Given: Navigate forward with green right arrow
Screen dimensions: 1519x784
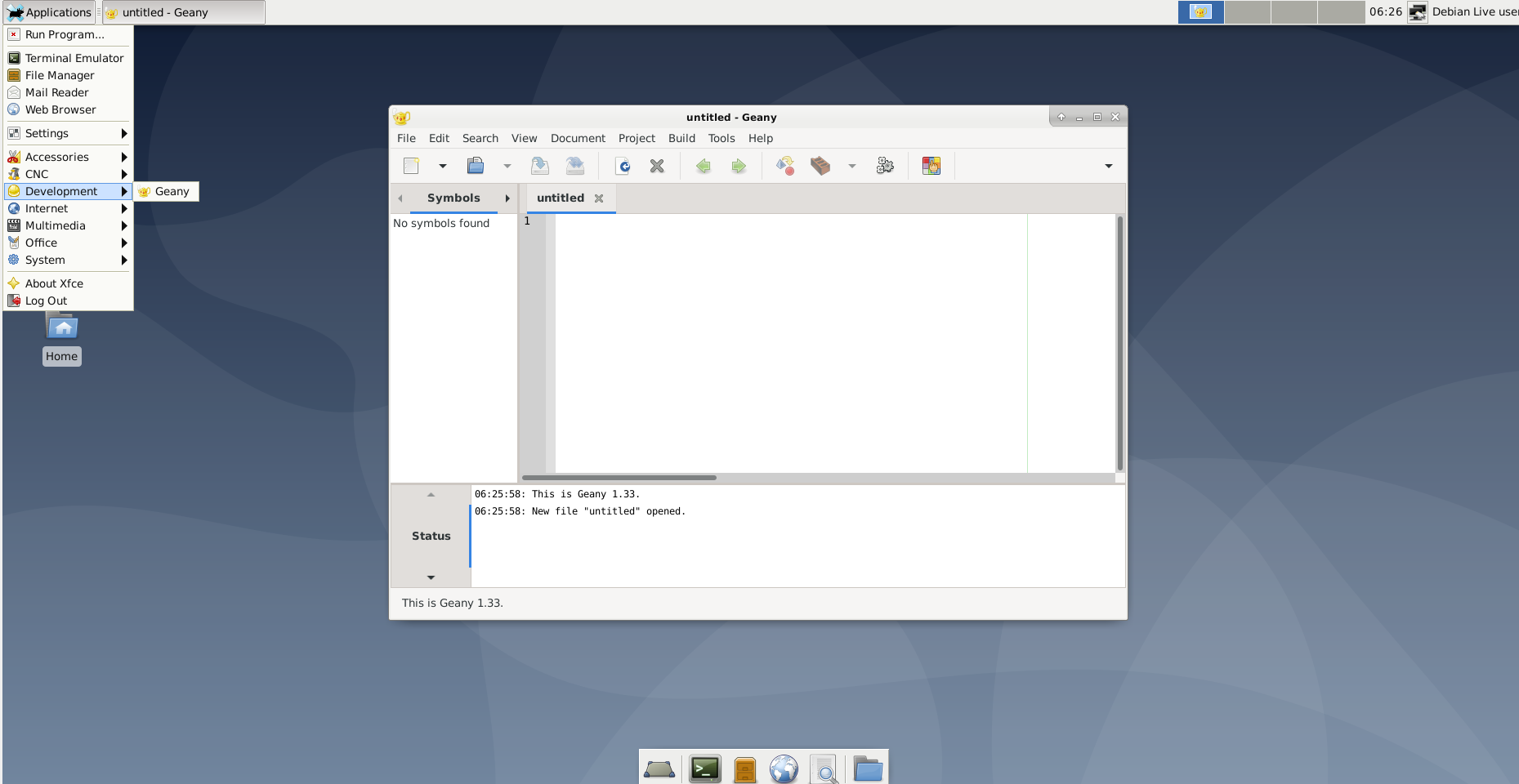Looking at the screenshot, I should (x=739, y=166).
